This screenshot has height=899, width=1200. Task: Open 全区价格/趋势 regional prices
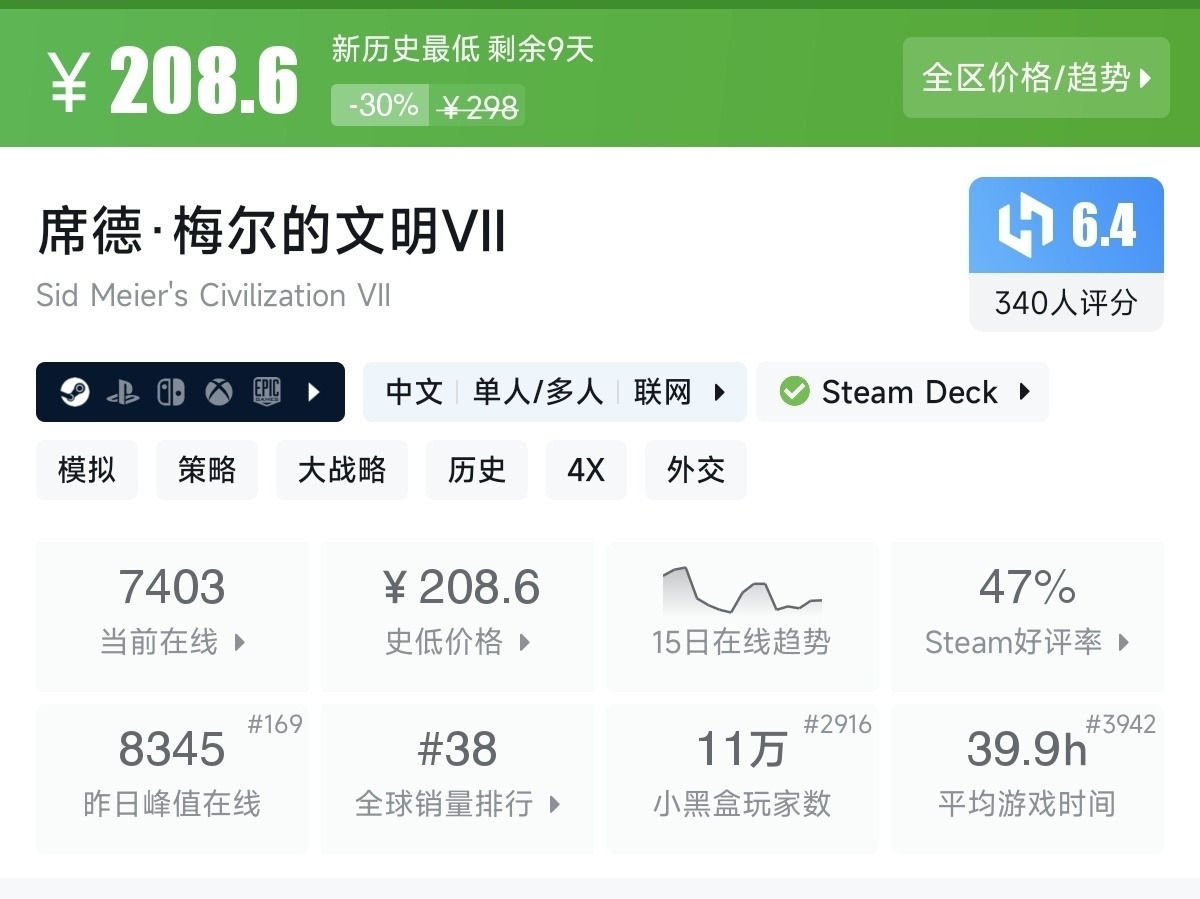(x=1036, y=78)
